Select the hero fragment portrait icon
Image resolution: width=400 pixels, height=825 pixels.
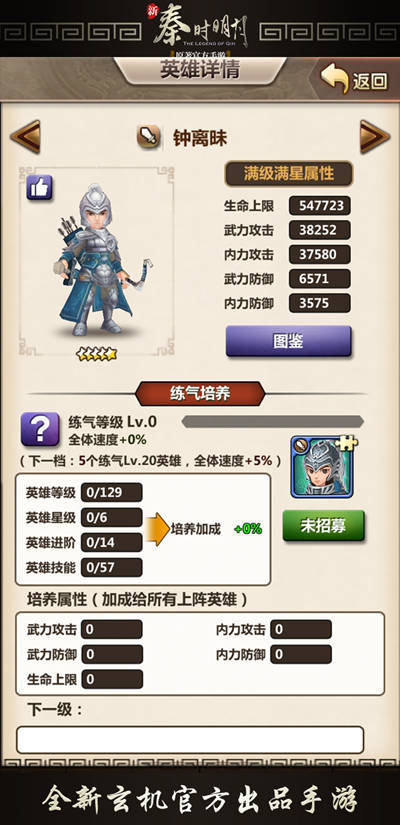coord(323,467)
